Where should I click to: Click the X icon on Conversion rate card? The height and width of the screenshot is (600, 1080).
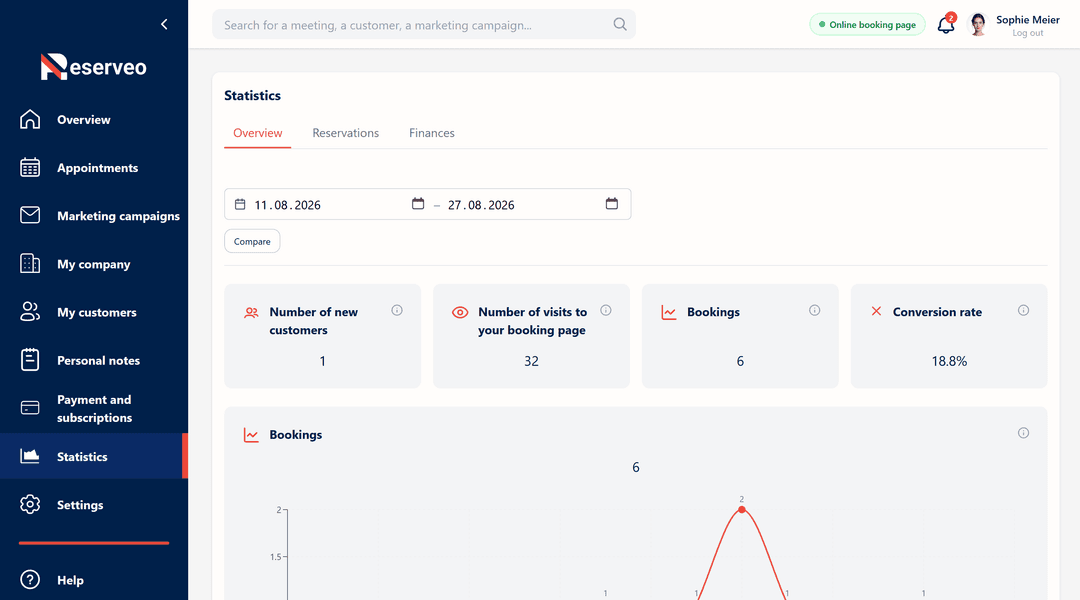point(876,311)
